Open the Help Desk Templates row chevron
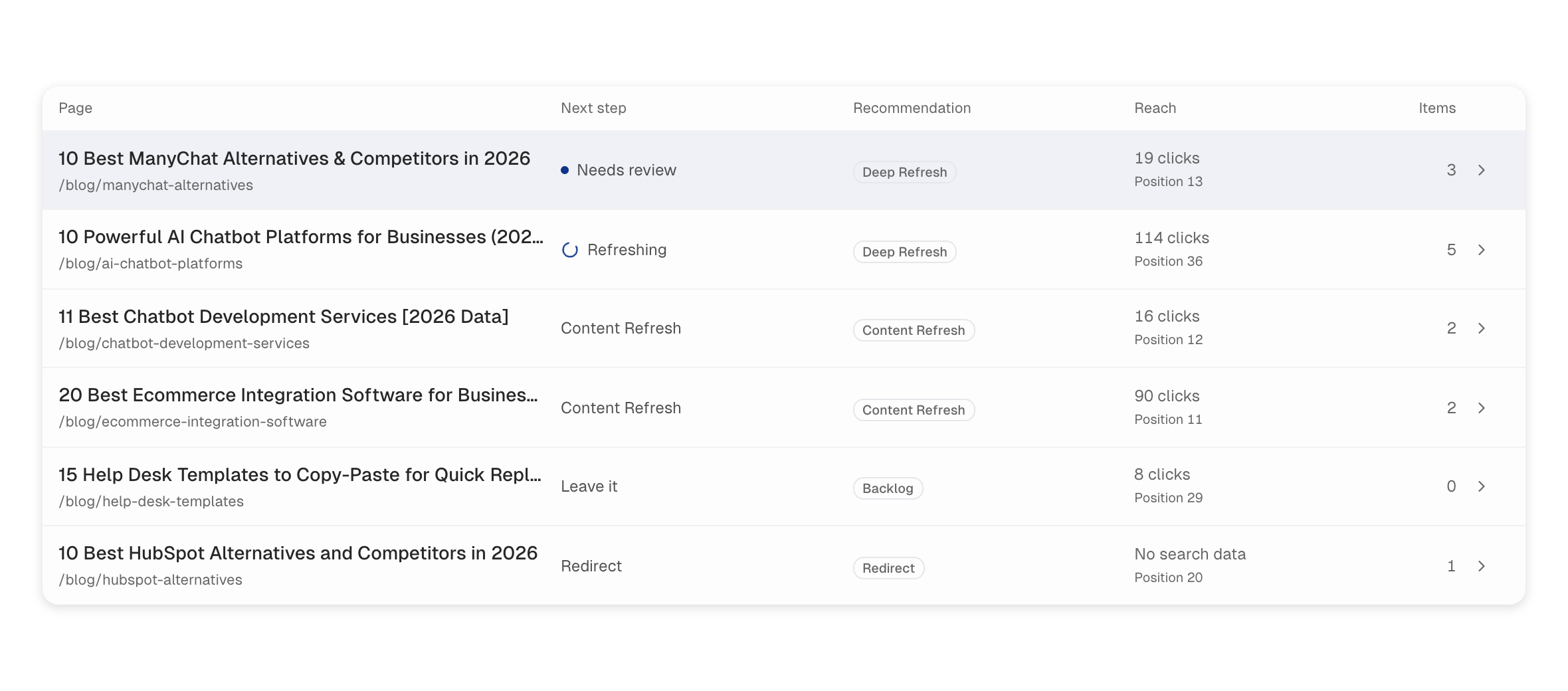Screen dimensions: 1568x691 1482,486
